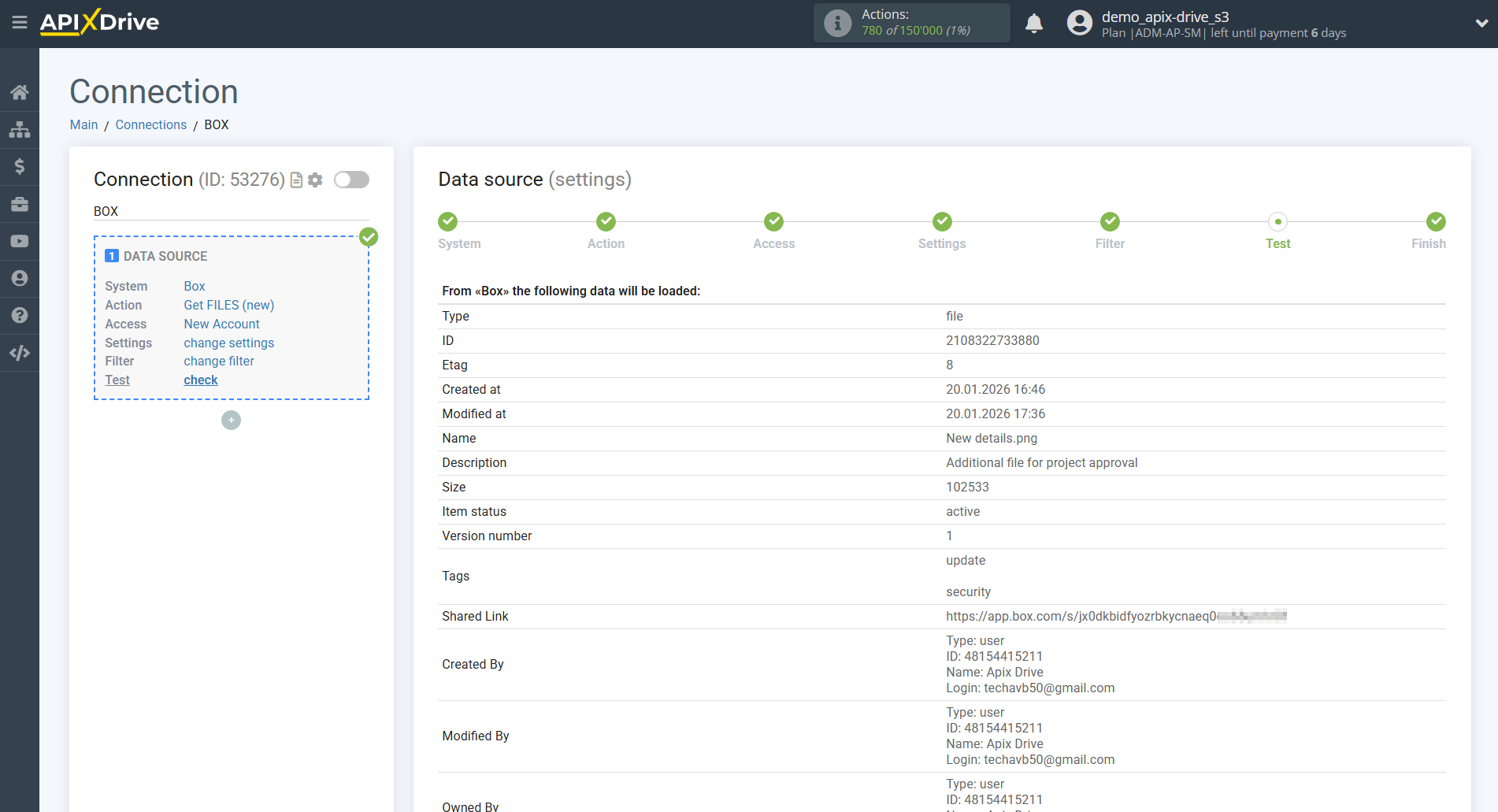Click the Connections breadcrumb link
The image size is (1498, 812).
[150, 125]
